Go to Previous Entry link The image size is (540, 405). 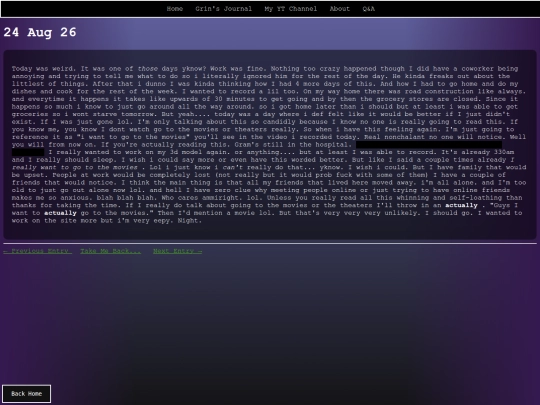coord(38,251)
